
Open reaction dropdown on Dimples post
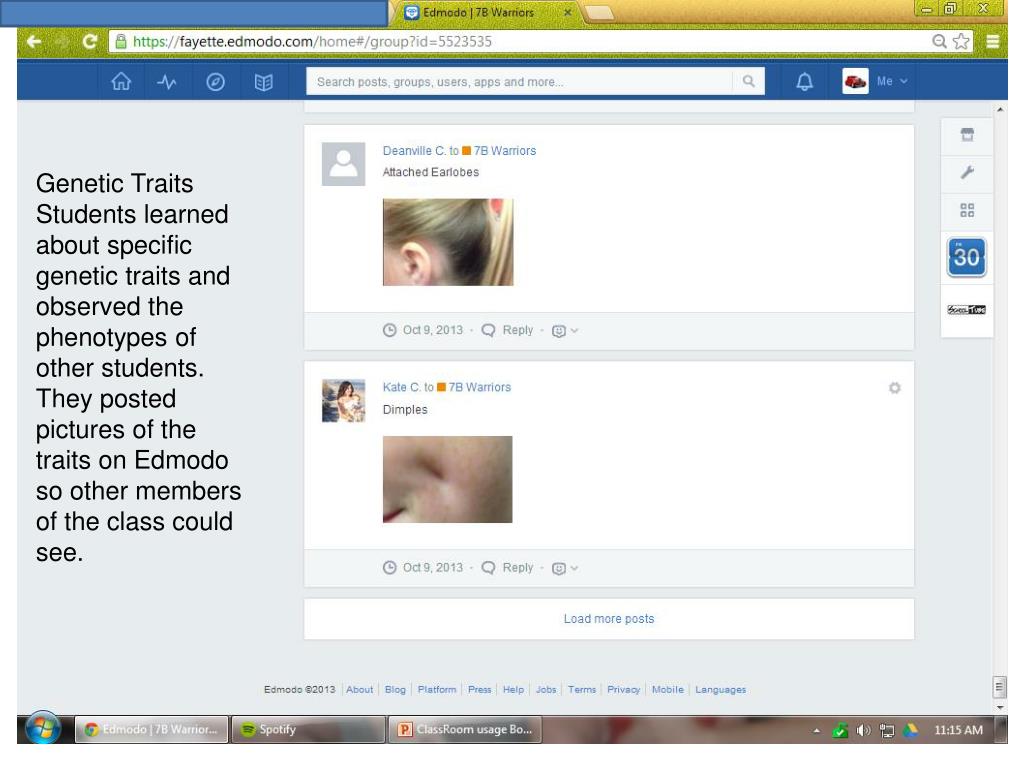565,568
